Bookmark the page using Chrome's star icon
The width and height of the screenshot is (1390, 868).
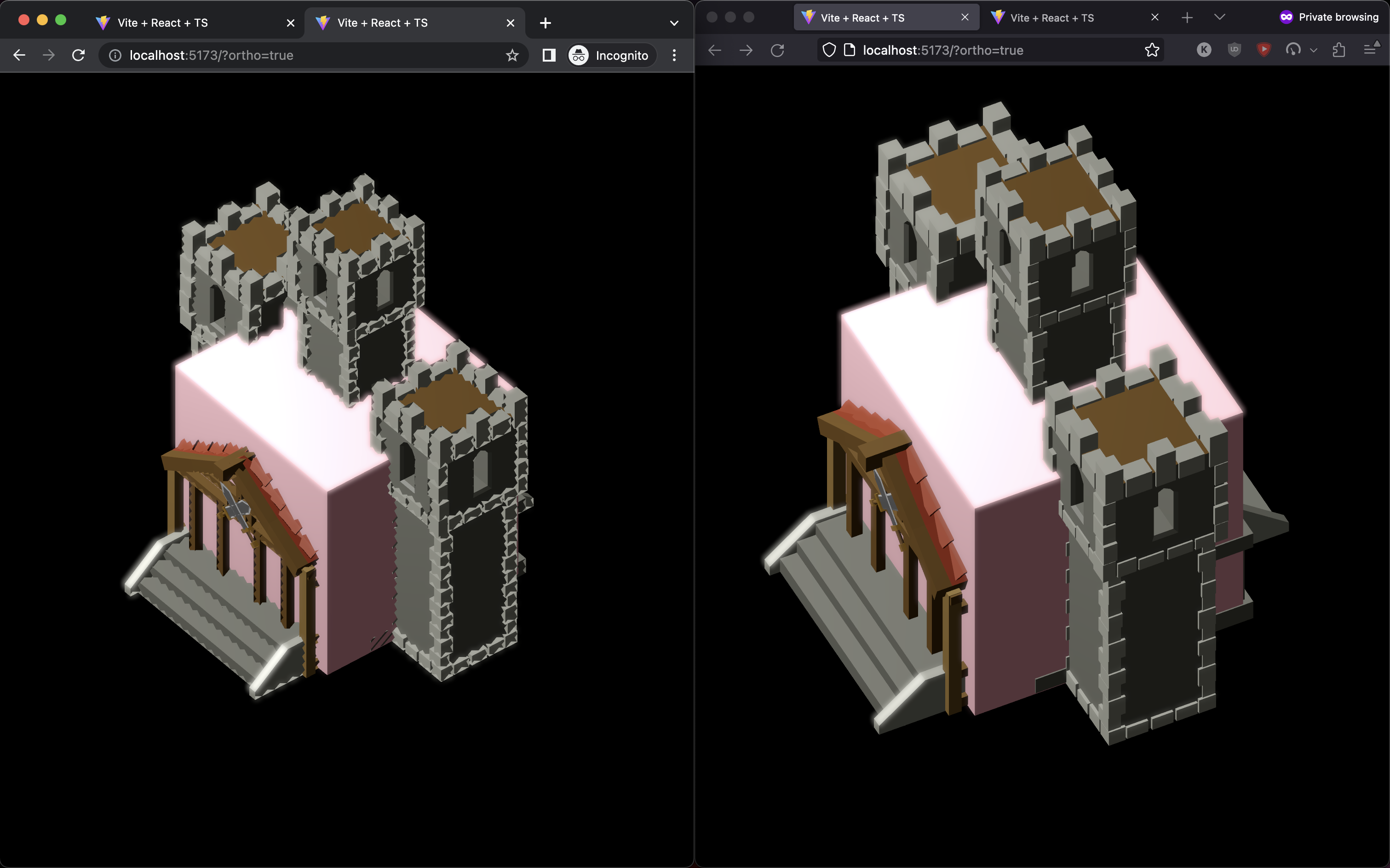512,55
